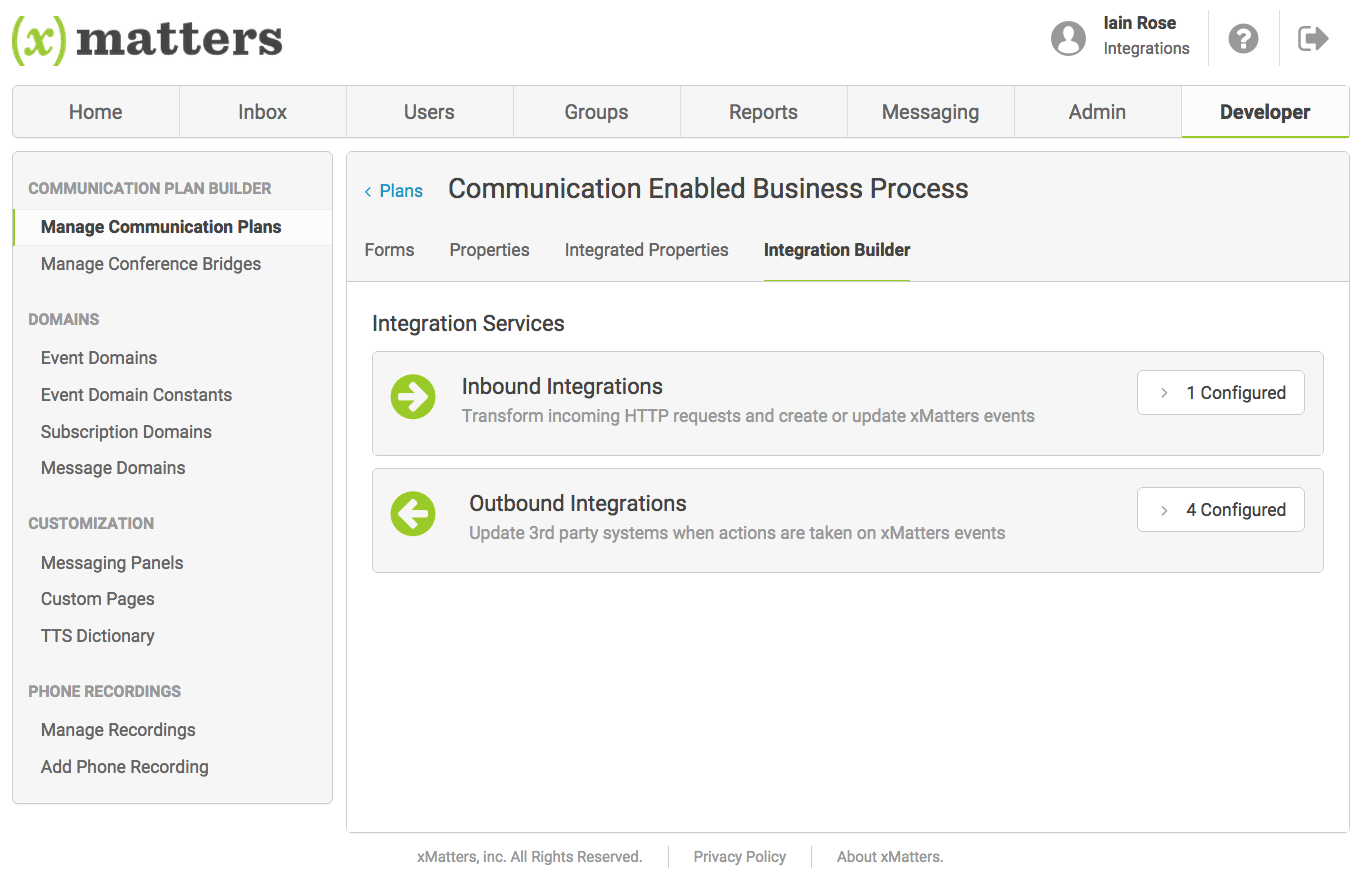Image resolution: width=1362 pixels, height=883 pixels.
Task: Open Add Phone Recording
Action: click(125, 767)
